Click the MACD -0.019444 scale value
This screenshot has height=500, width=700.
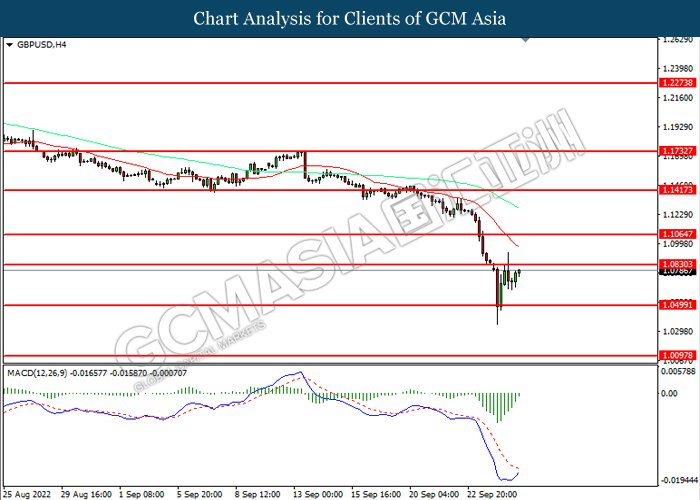click(x=679, y=480)
